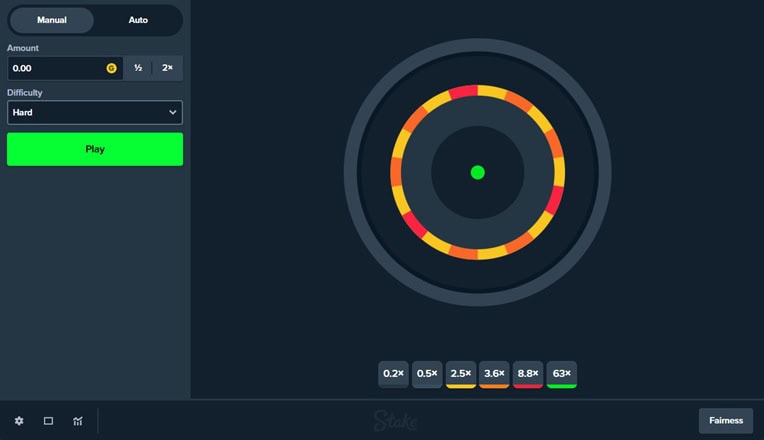
Task: Open the settings gear icon
Action: 19,421
